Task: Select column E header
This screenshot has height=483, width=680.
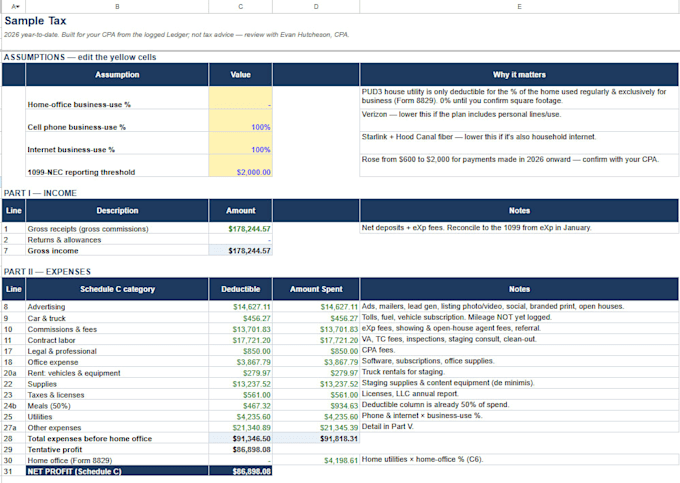Action: coord(519,7)
